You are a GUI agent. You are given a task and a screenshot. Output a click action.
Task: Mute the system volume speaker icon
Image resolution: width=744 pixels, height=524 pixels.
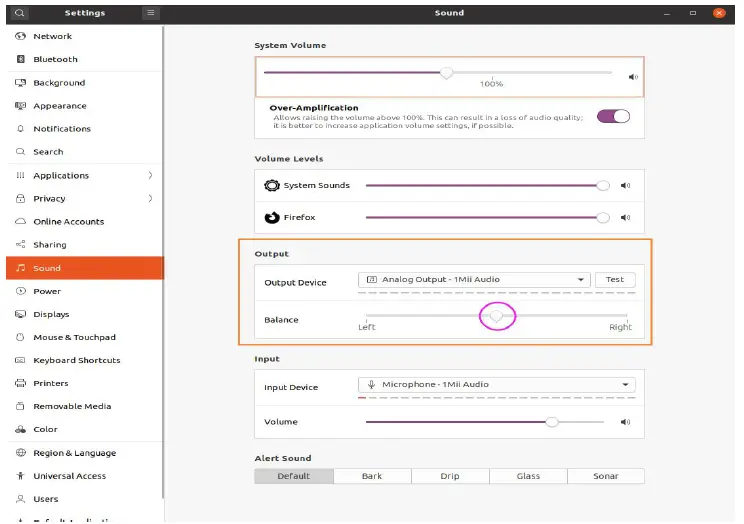pyautogui.click(x=633, y=76)
